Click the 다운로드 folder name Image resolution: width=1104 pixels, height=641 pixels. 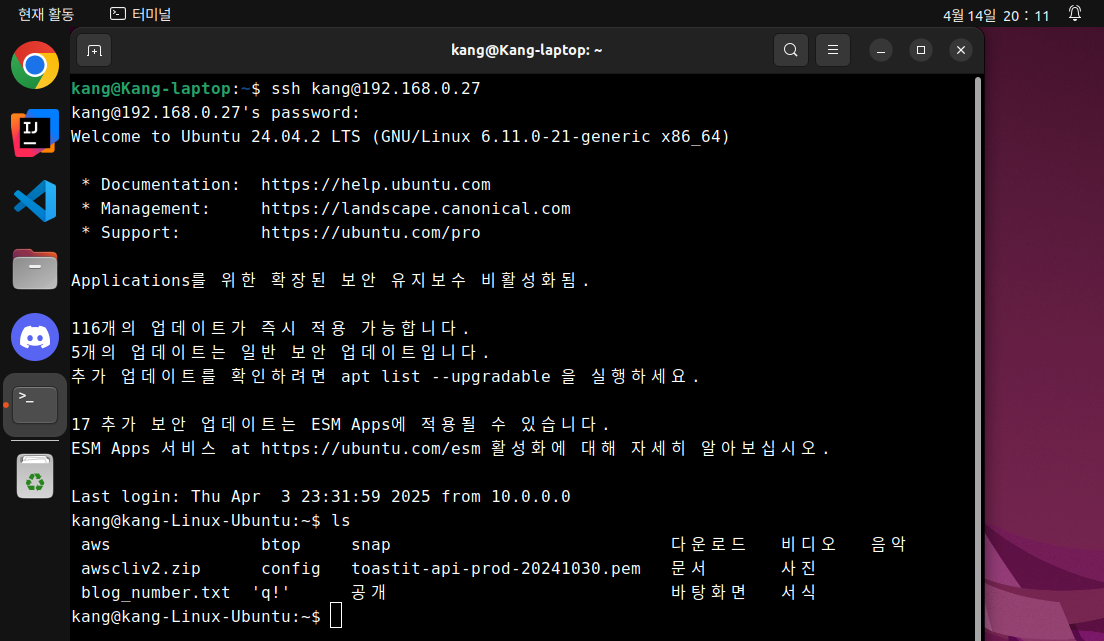[708, 544]
